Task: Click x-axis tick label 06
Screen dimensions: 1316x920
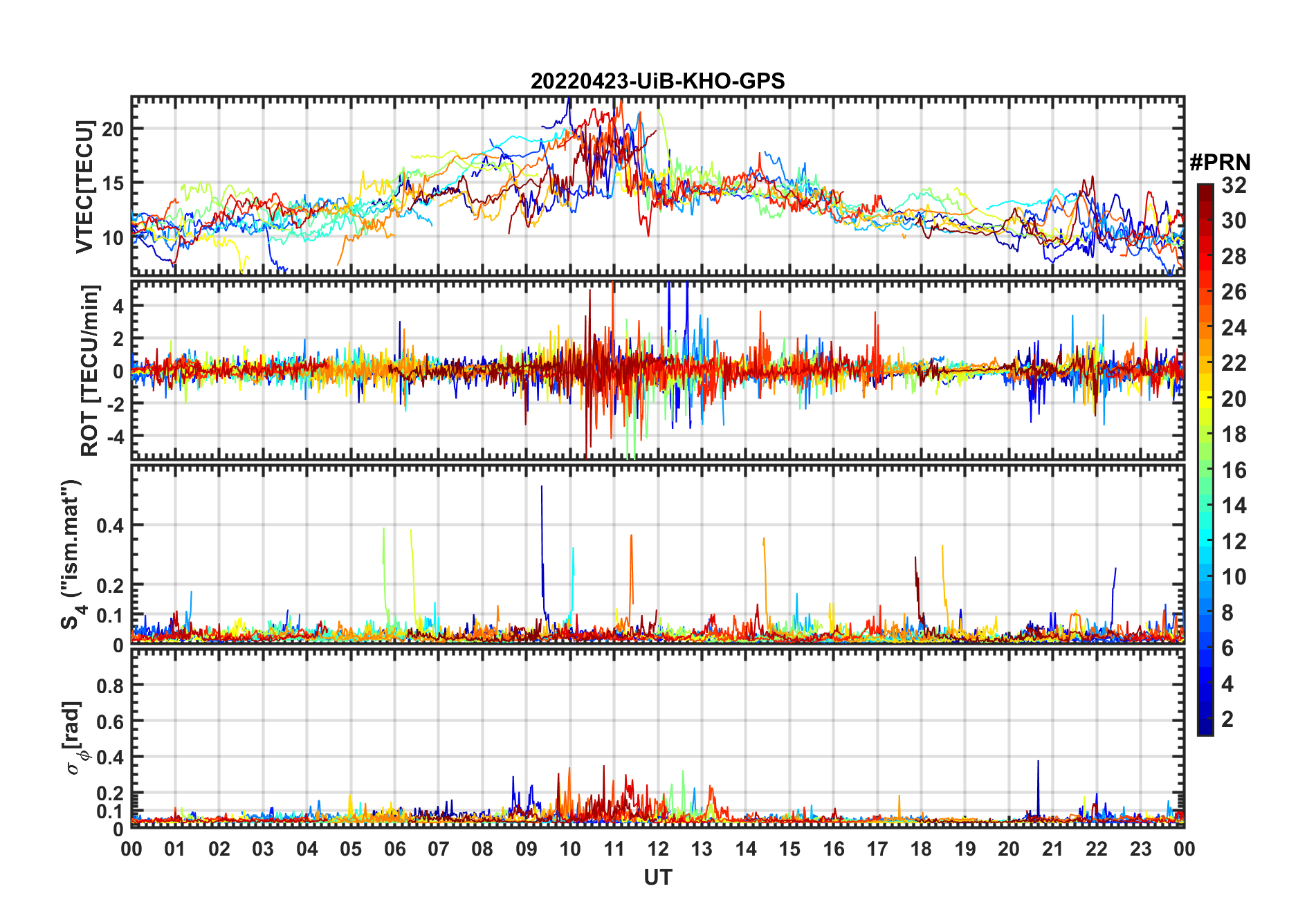Action: pyautogui.click(x=395, y=849)
